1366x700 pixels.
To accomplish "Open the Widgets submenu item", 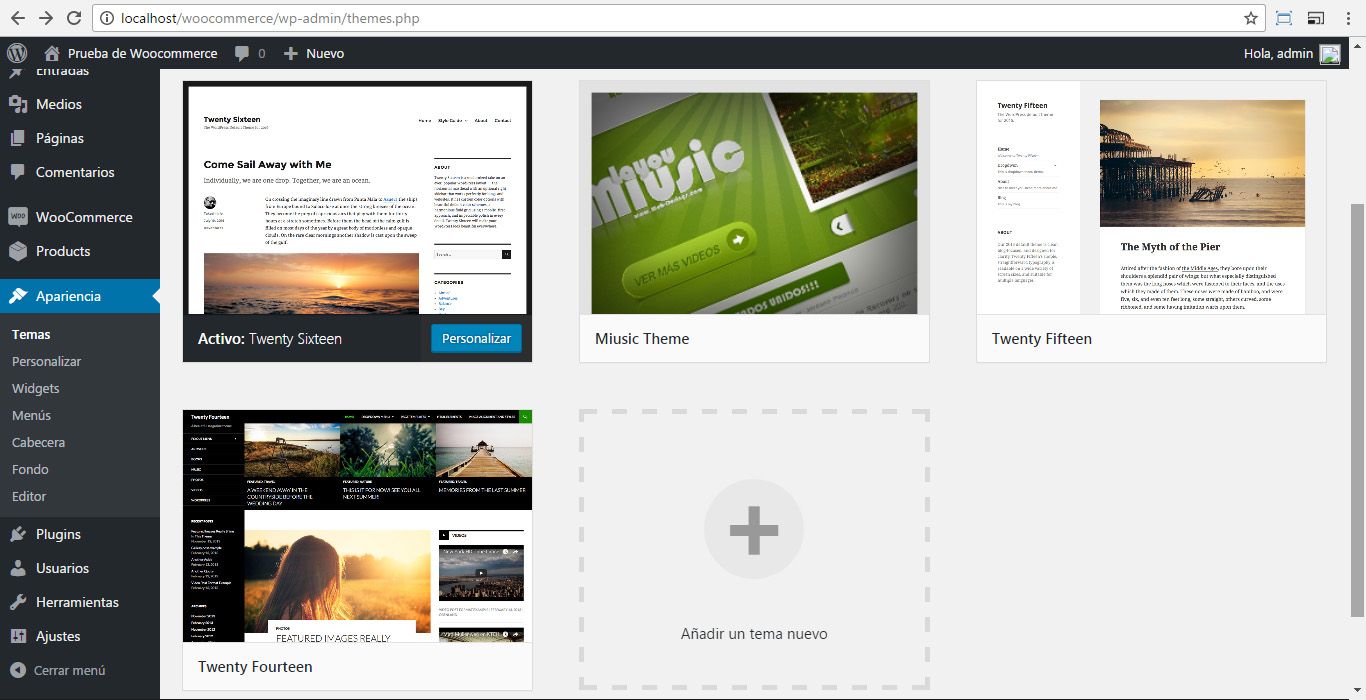I will 36,388.
